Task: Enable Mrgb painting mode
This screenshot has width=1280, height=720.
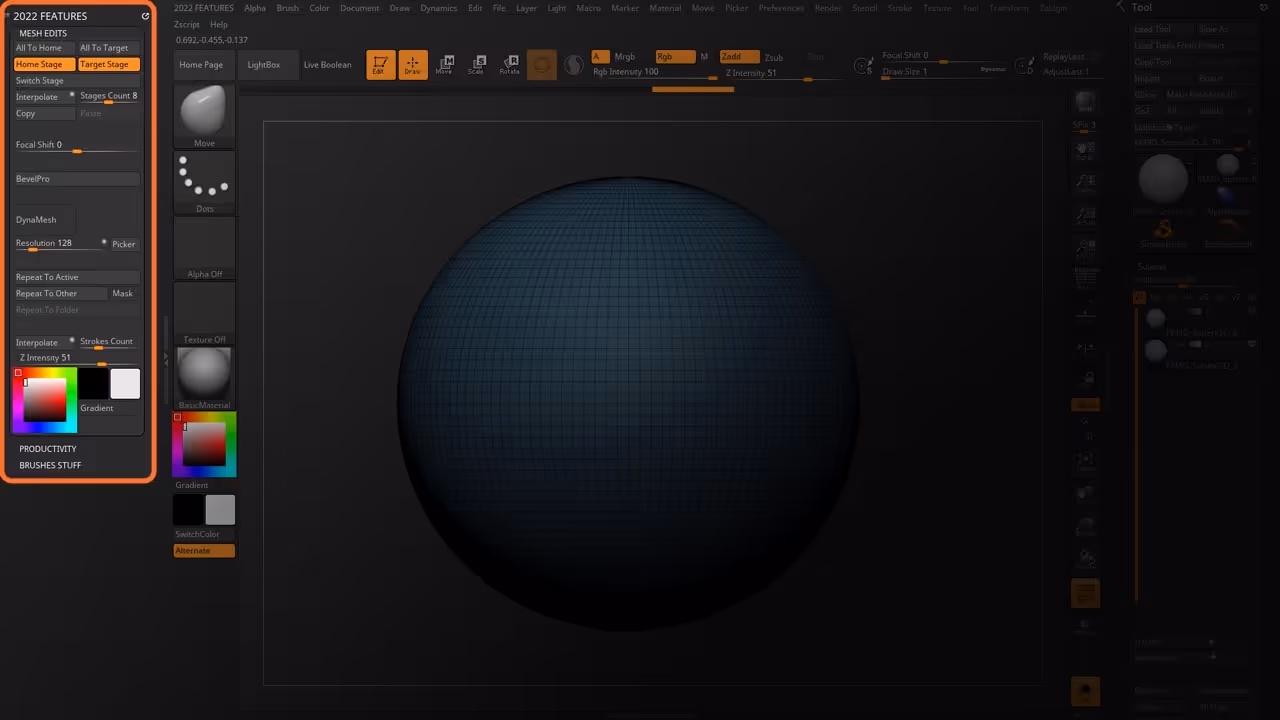Action: coord(625,57)
